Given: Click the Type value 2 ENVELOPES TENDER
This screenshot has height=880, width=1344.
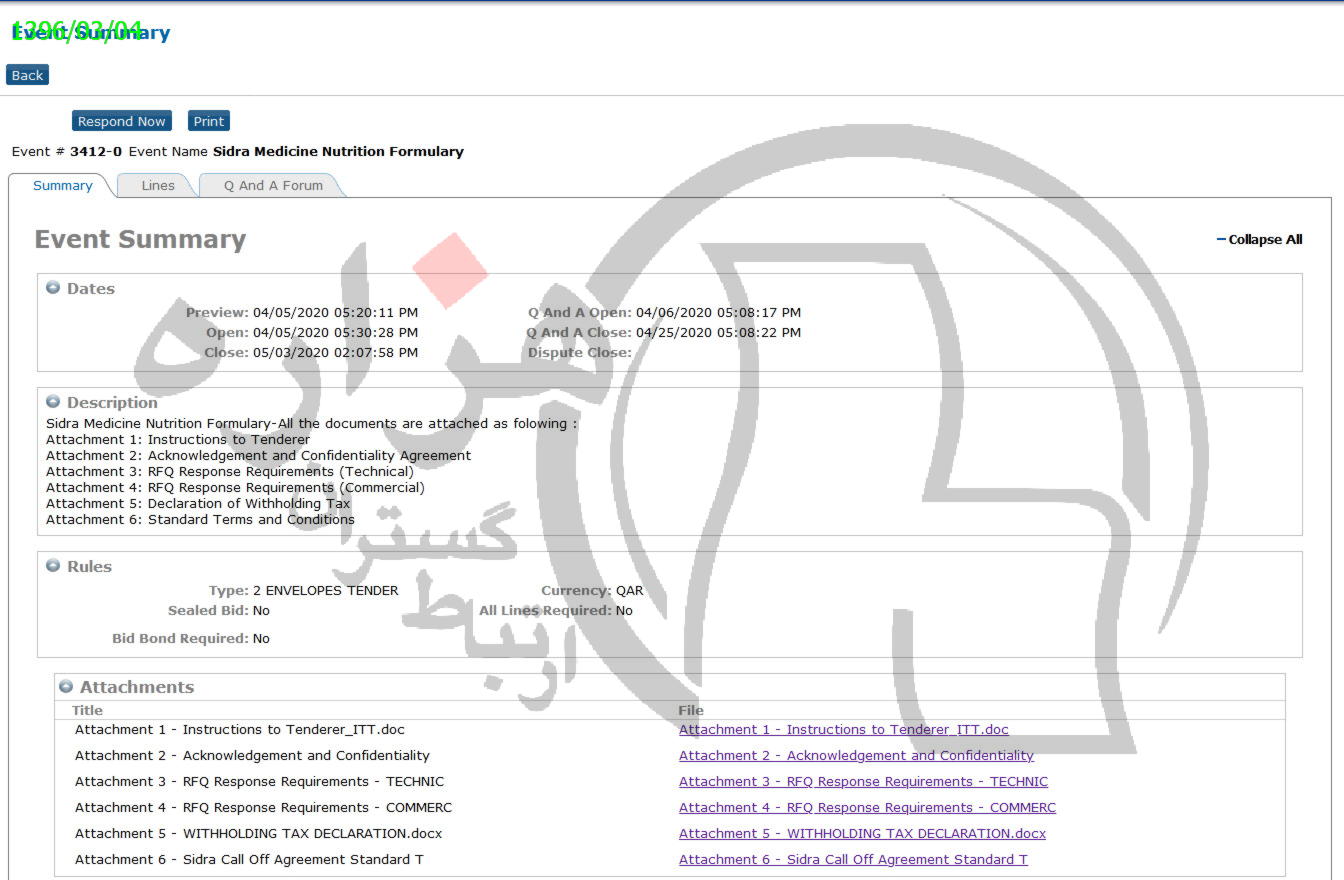Looking at the screenshot, I should (x=325, y=591).
